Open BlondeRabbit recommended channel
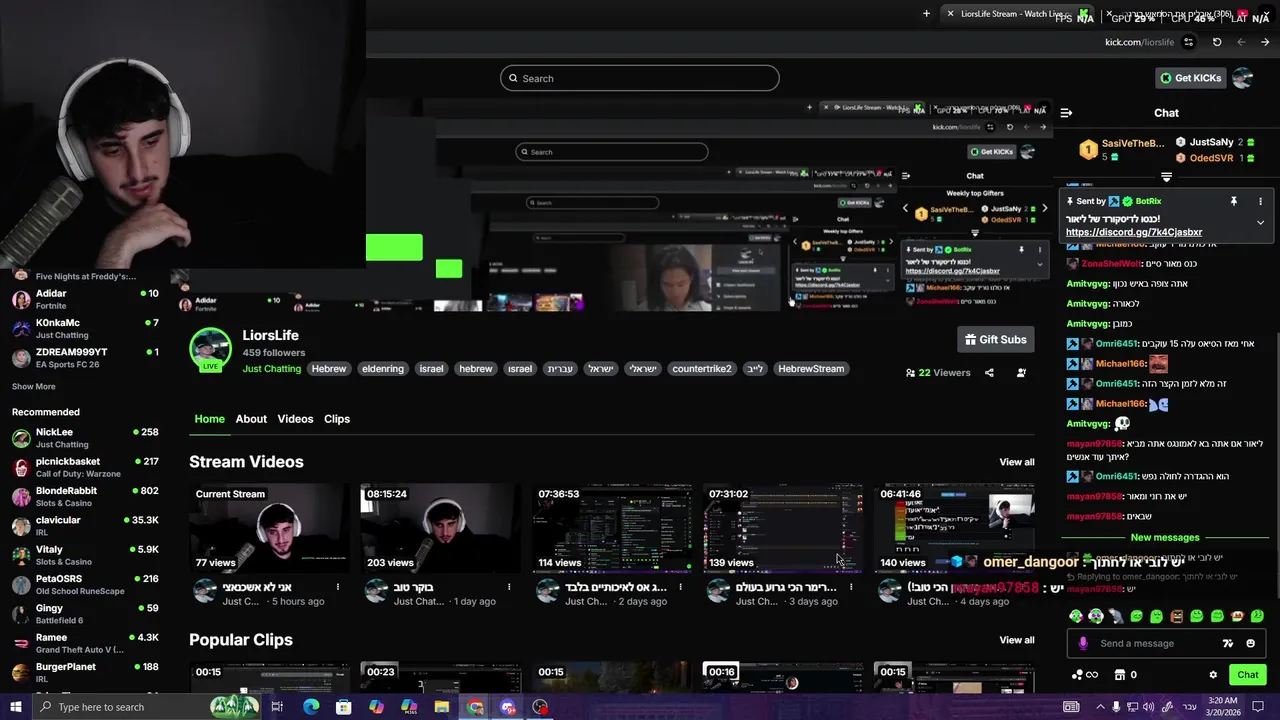 coord(85,496)
